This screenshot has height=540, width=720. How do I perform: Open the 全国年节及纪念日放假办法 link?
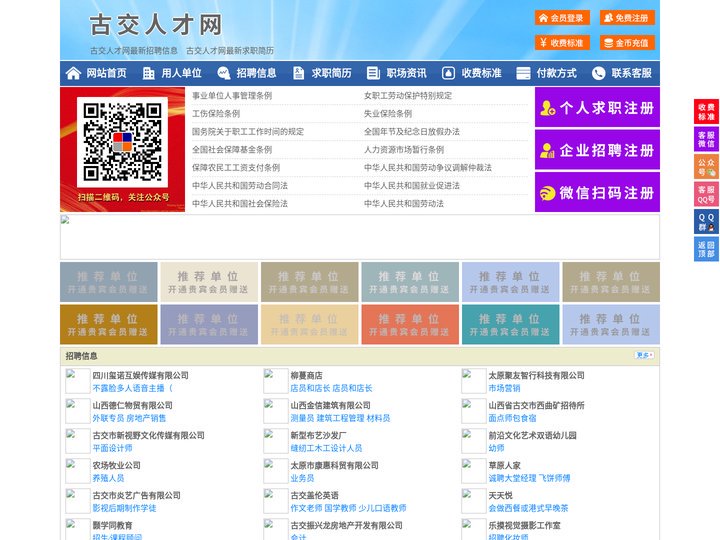(x=412, y=131)
